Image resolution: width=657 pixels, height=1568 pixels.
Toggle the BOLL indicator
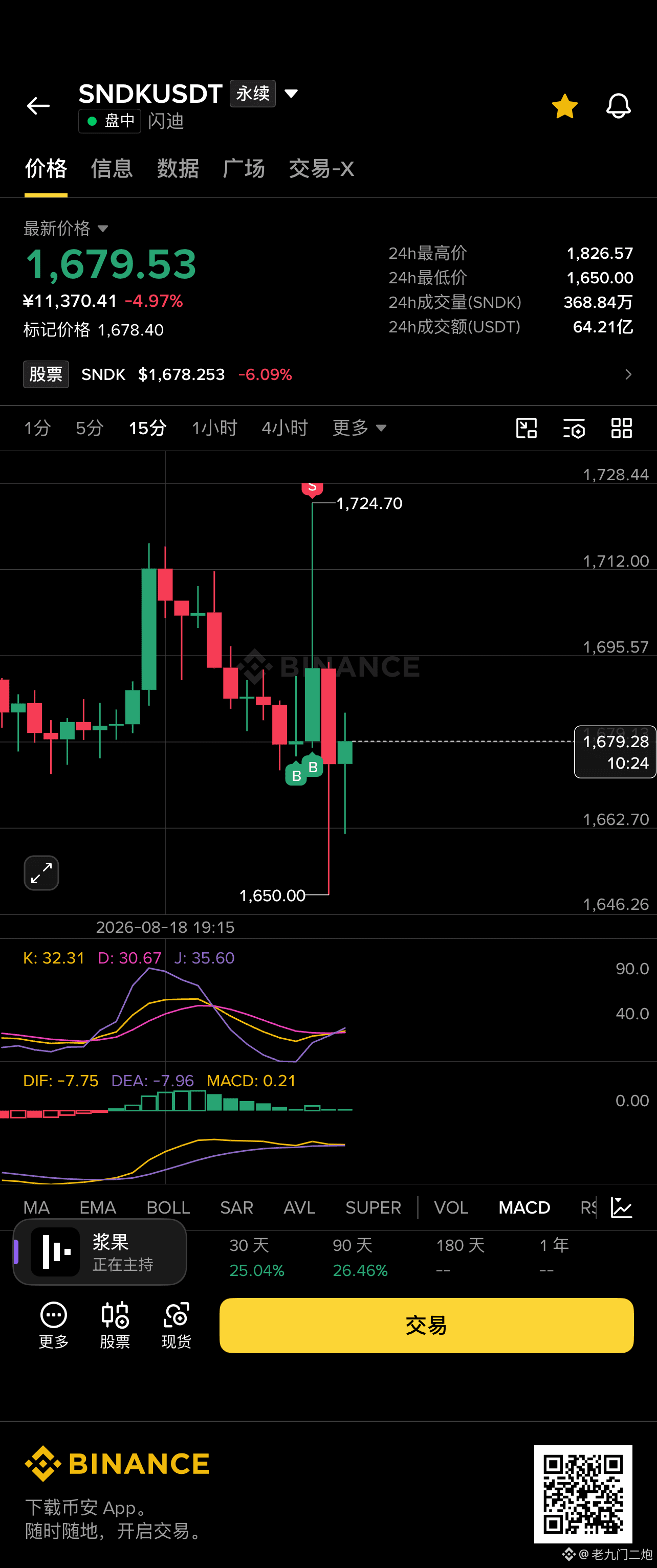168,1207
